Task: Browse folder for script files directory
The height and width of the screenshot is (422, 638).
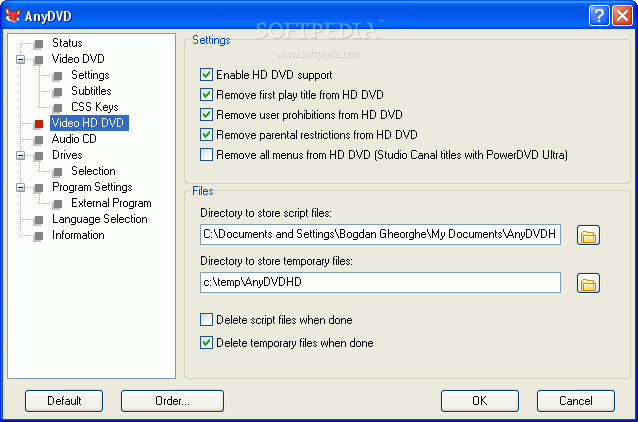Action: coord(588,235)
